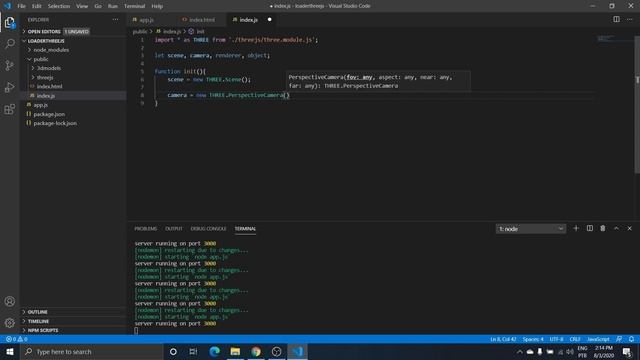Launch Microsoft Edge from taskbar
The height and width of the screenshot is (360, 640).
[x=215, y=351]
